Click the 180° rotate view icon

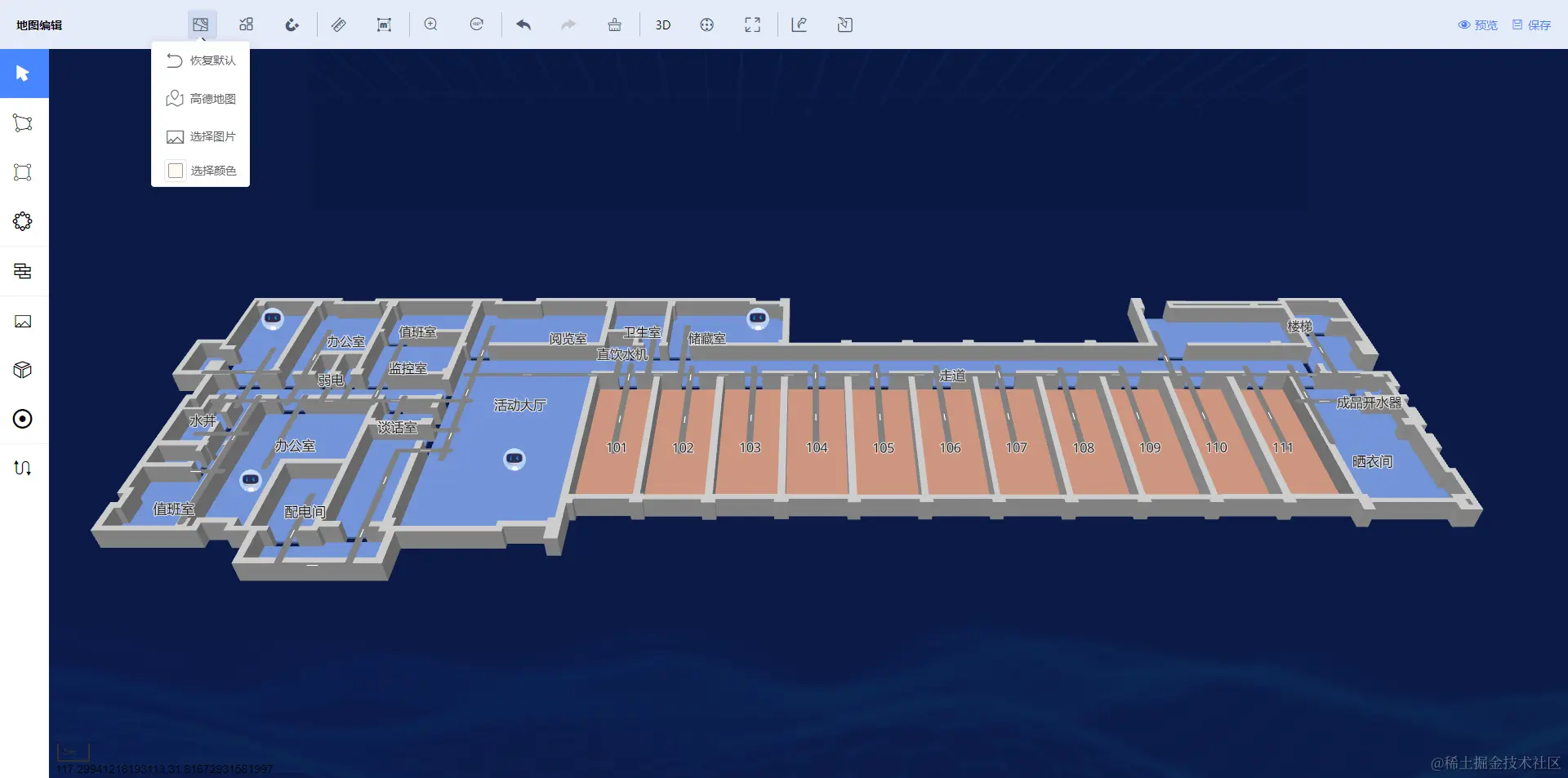(477, 24)
